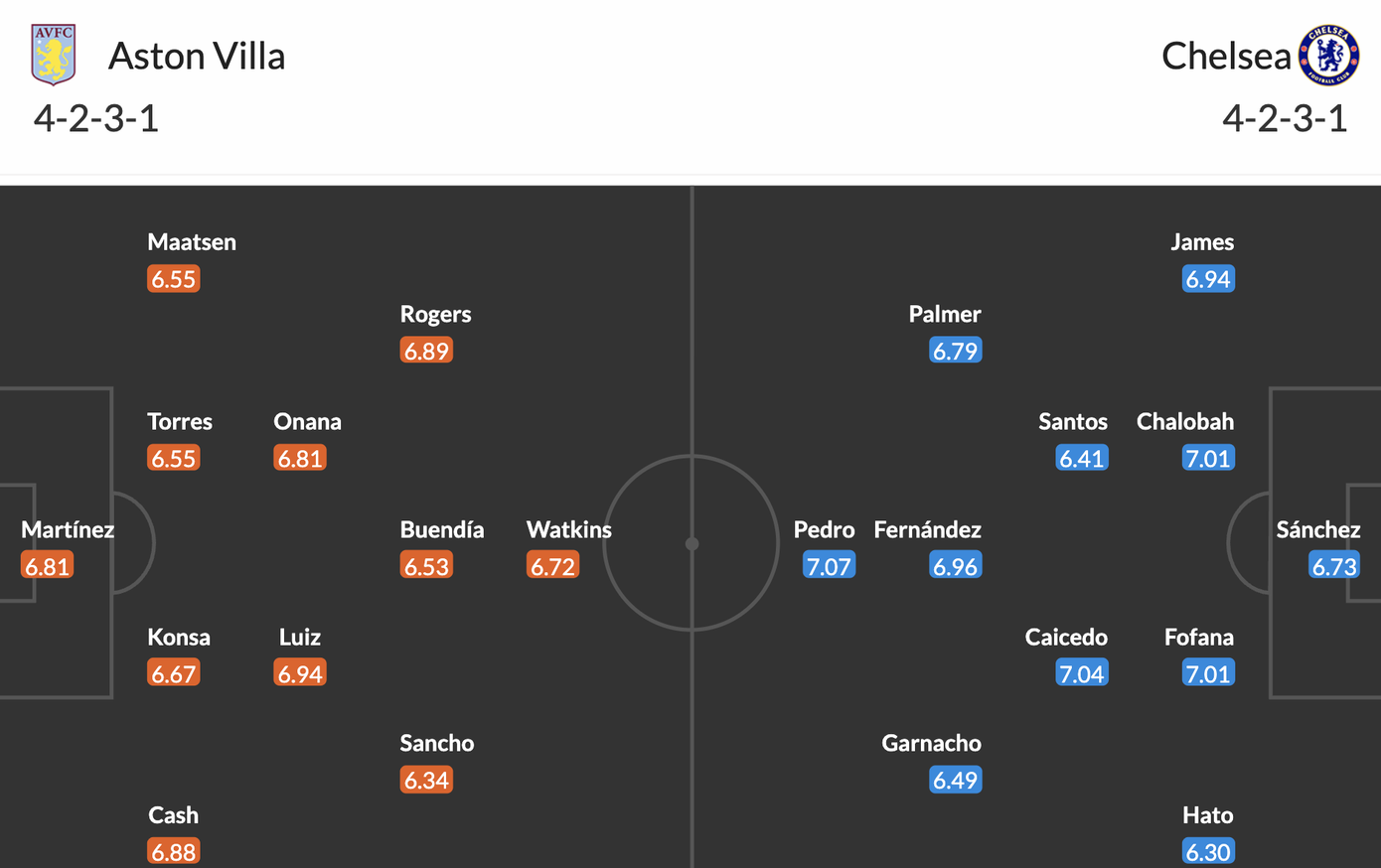
Task: Click the Aston Villa club crest
Action: pos(54,56)
